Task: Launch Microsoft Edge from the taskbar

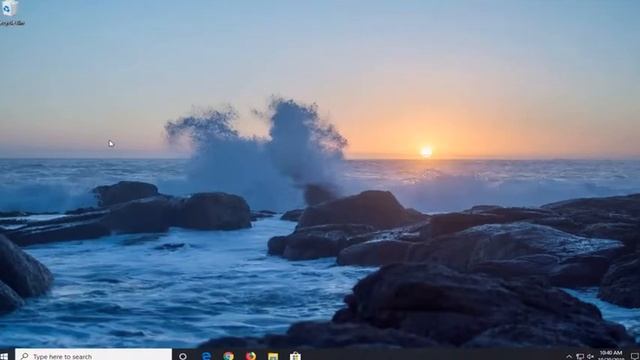Action: tap(207, 356)
